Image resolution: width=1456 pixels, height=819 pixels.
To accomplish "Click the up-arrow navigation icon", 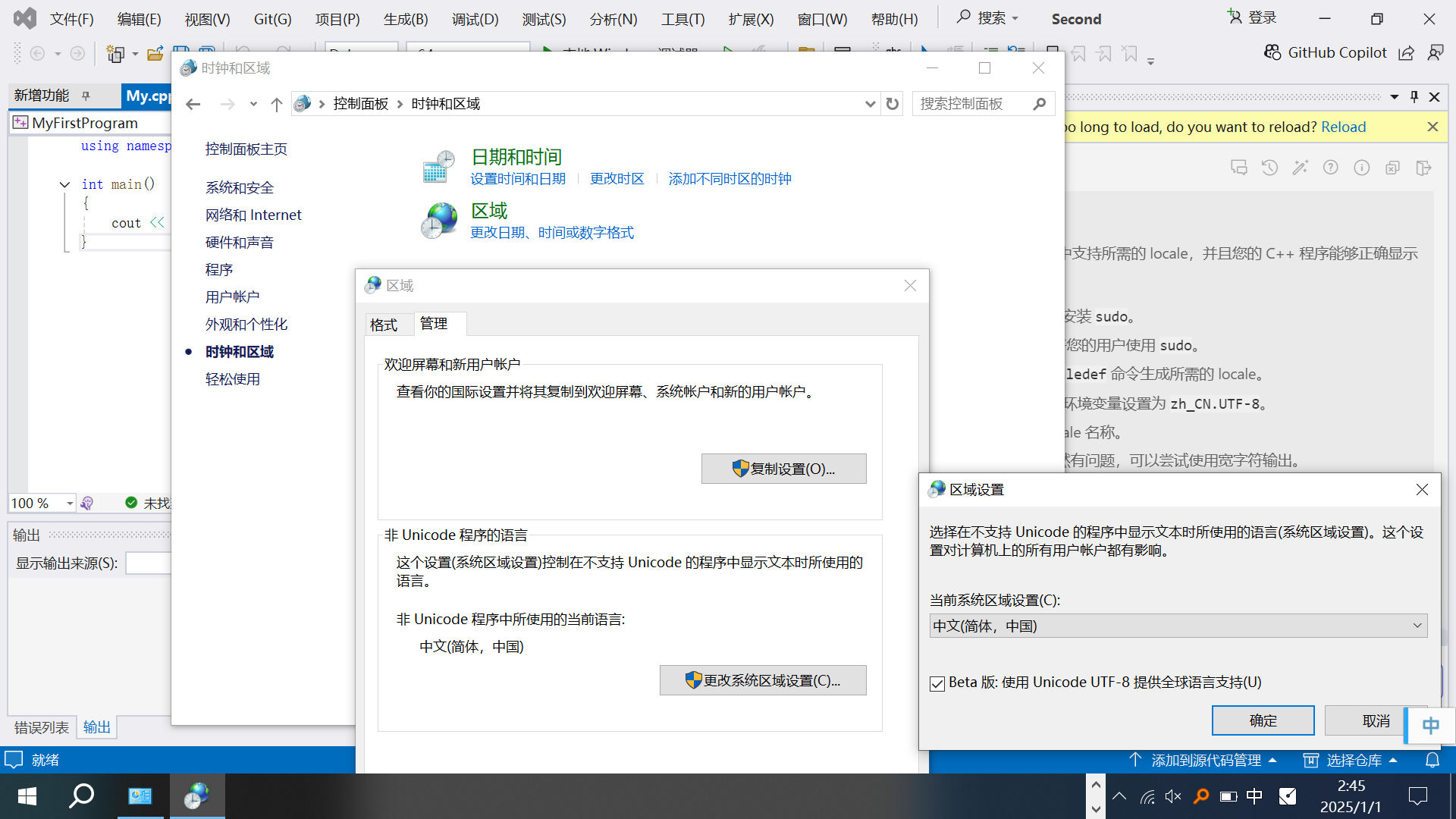I will click(x=277, y=105).
